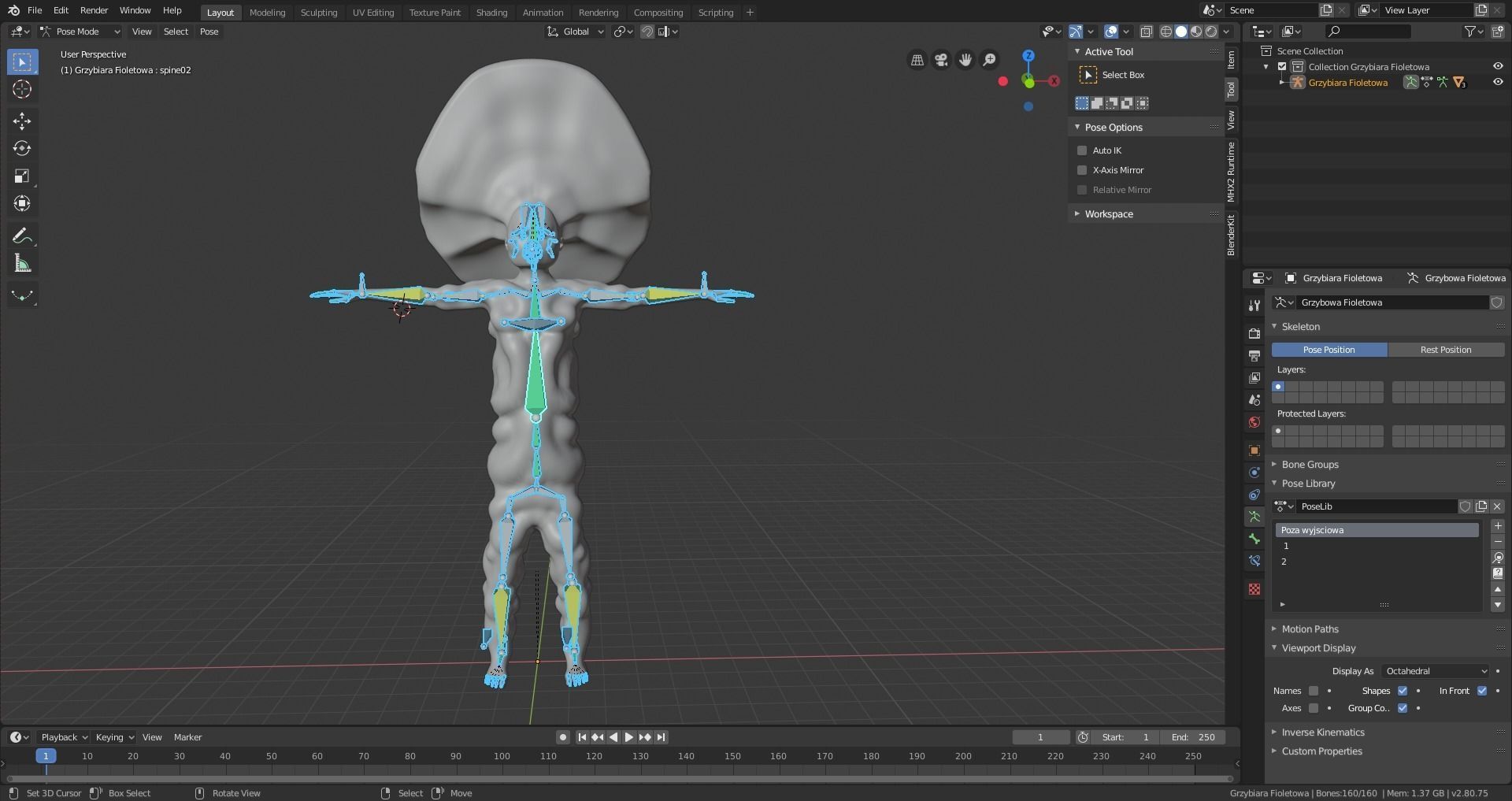Expand the Bone Groups panel

[x=1310, y=465]
